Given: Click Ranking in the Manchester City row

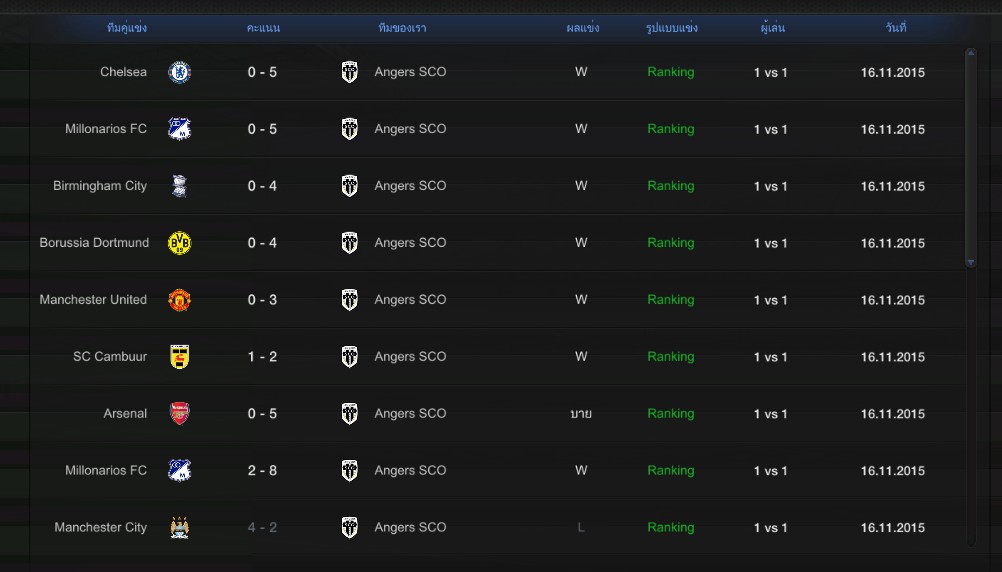Looking at the screenshot, I should pyautogui.click(x=670, y=528).
